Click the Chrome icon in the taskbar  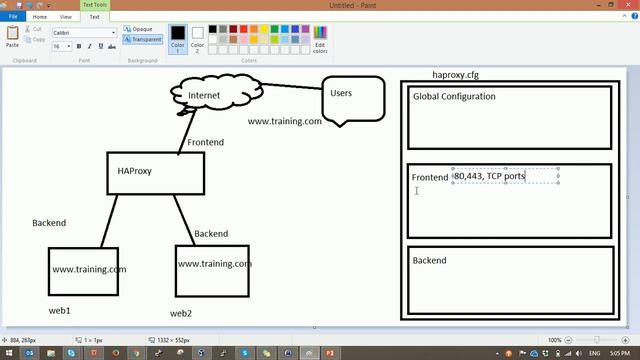(x=137, y=353)
